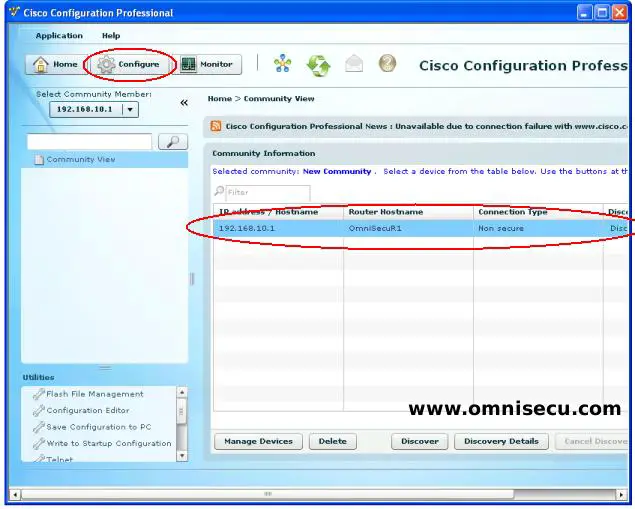
Task: Collapse left pane with double-chevron icon
Action: (x=184, y=102)
